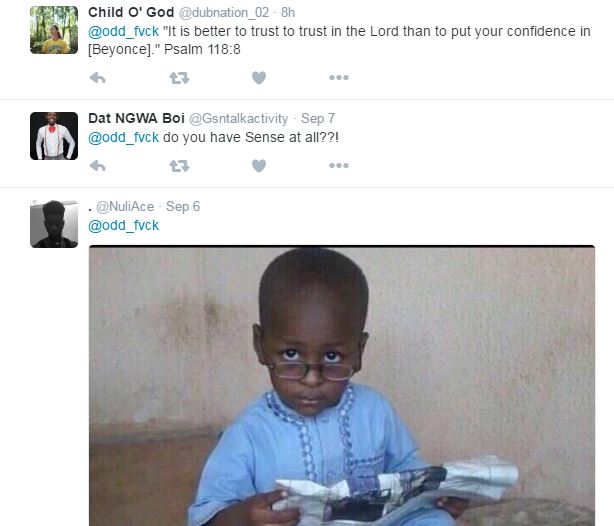Like Dat NGWA Boi's tweet
This screenshot has width=614, height=526.
tap(259, 166)
